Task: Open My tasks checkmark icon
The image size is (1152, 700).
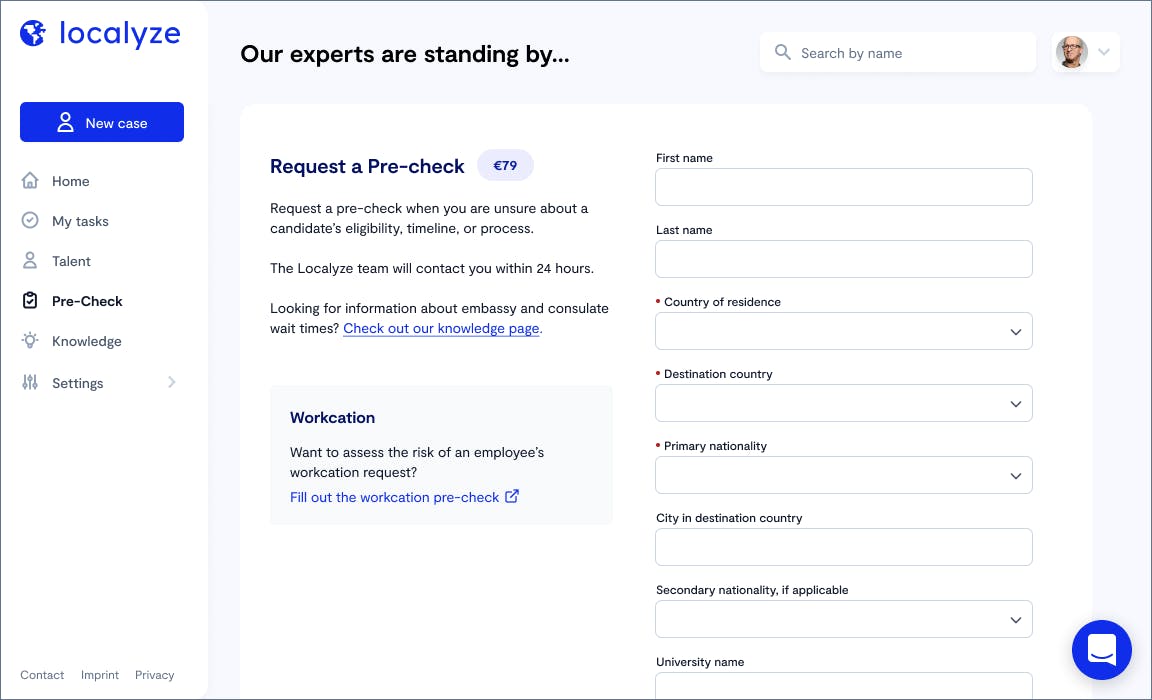Action: pyautogui.click(x=30, y=220)
